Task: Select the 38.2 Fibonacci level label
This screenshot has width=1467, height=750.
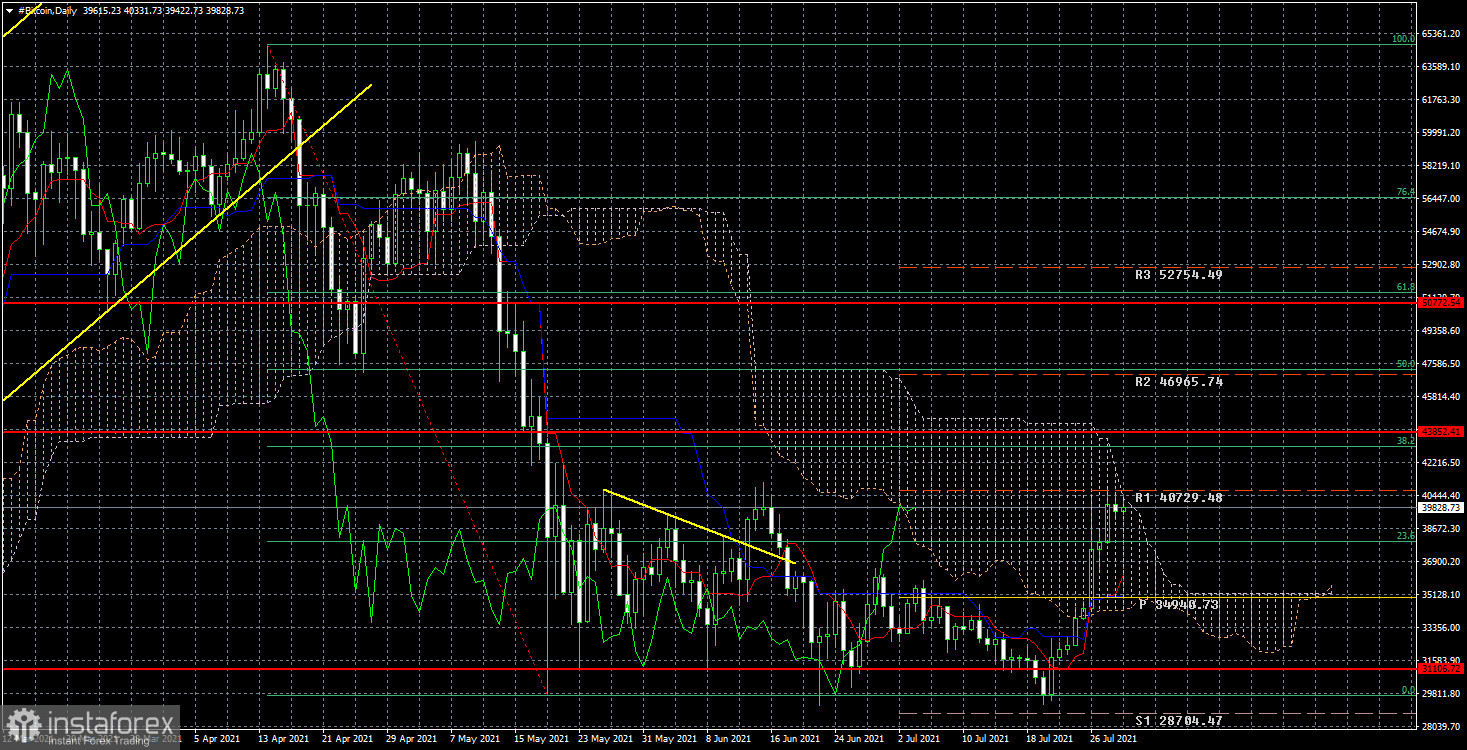Action: (1405, 440)
